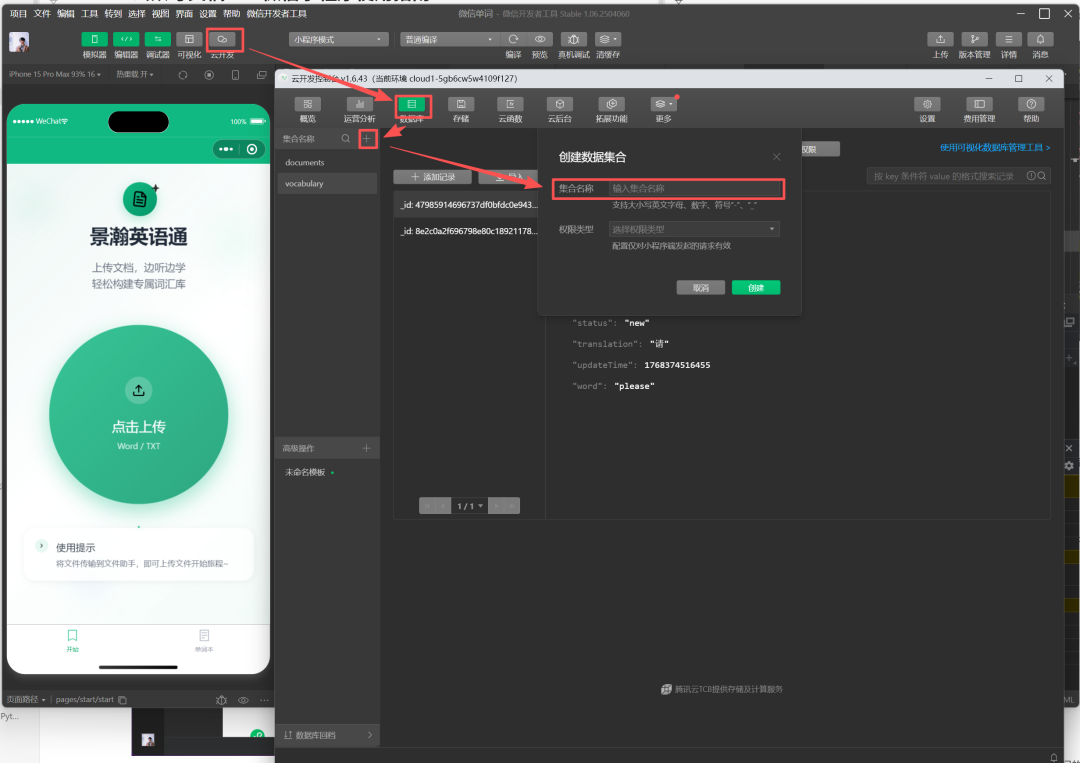The width and height of the screenshot is (1080, 763).
Task: Open the 消息 notifications bell
Action: (1040, 39)
